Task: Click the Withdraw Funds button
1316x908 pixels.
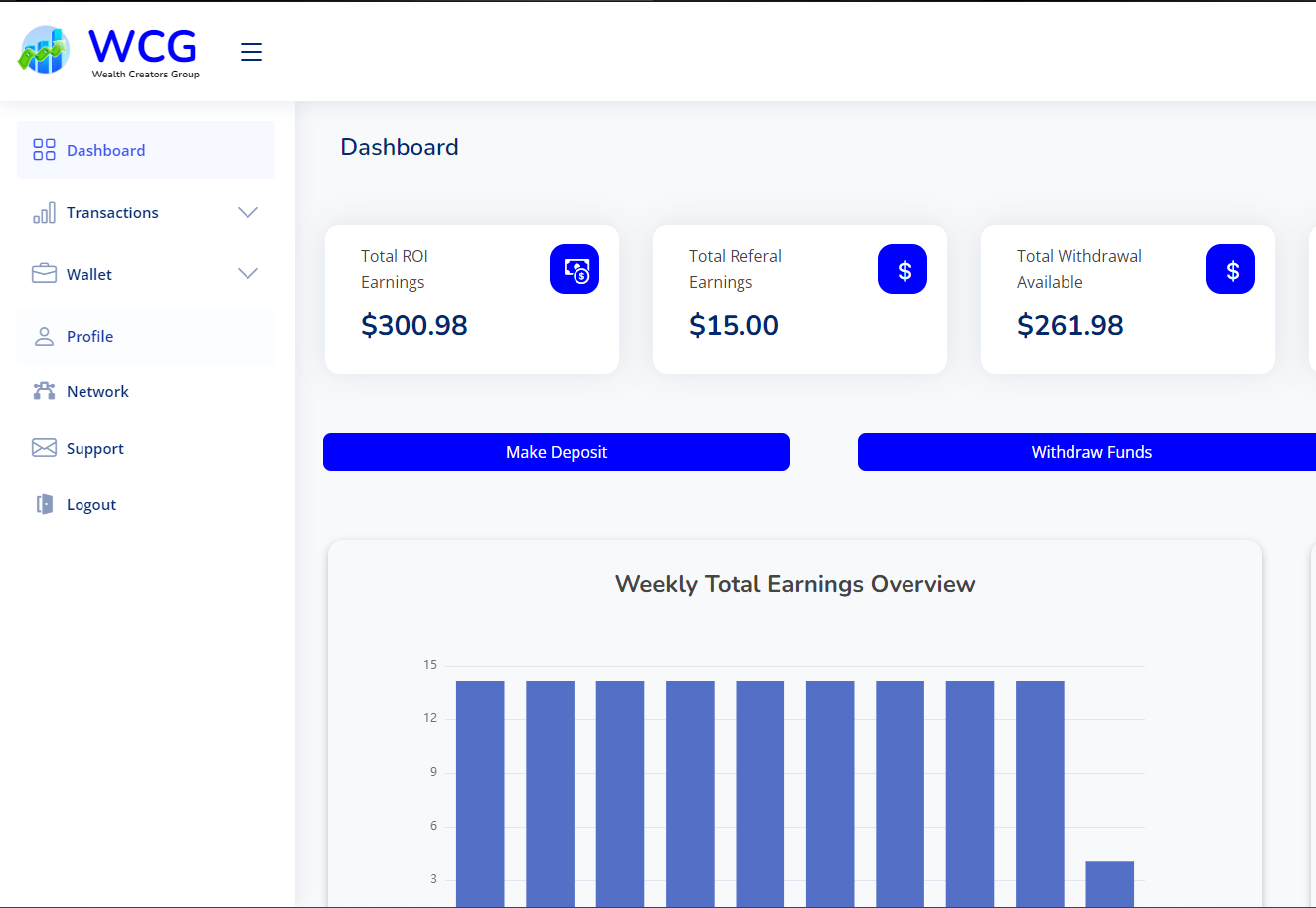Action: (1087, 452)
